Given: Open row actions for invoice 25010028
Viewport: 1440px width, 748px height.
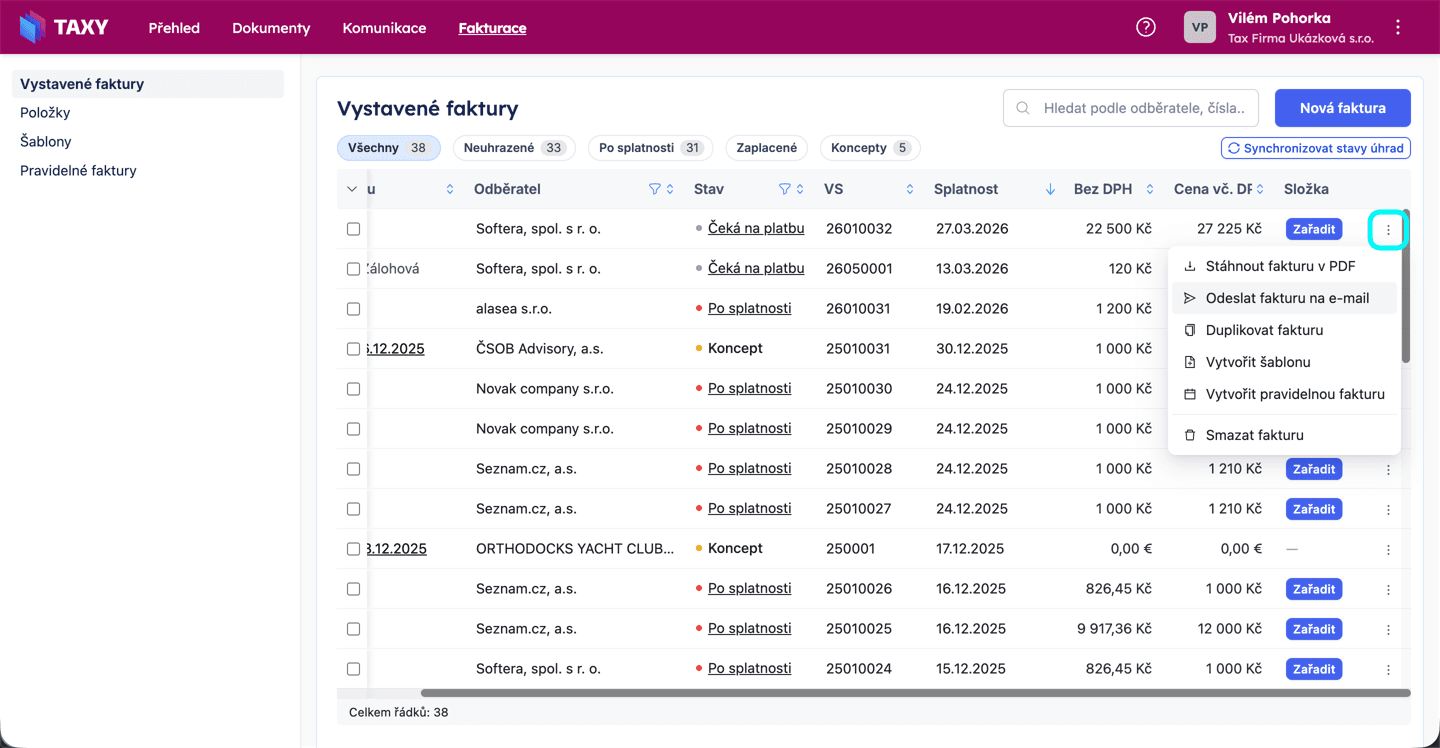Looking at the screenshot, I should click(x=1388, y=469).
